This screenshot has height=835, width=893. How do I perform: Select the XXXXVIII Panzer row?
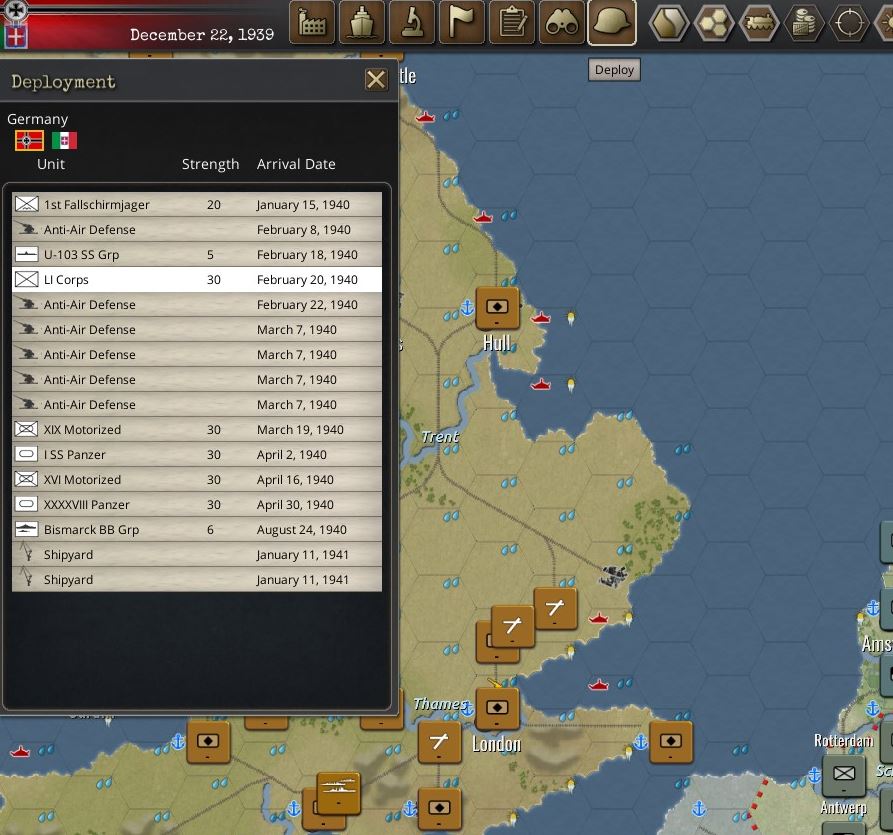[197, 505]
